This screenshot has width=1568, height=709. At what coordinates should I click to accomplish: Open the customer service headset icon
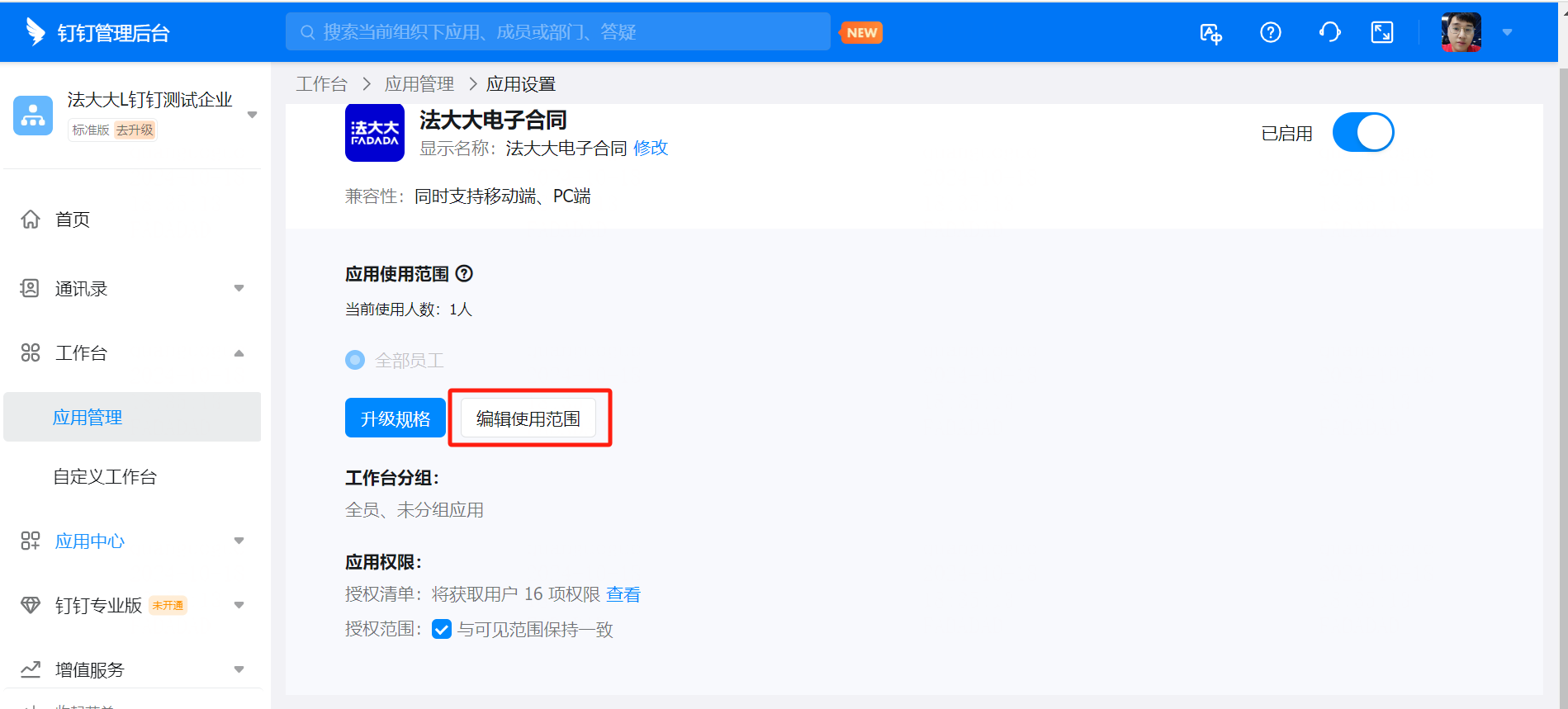coord(1329,32)
